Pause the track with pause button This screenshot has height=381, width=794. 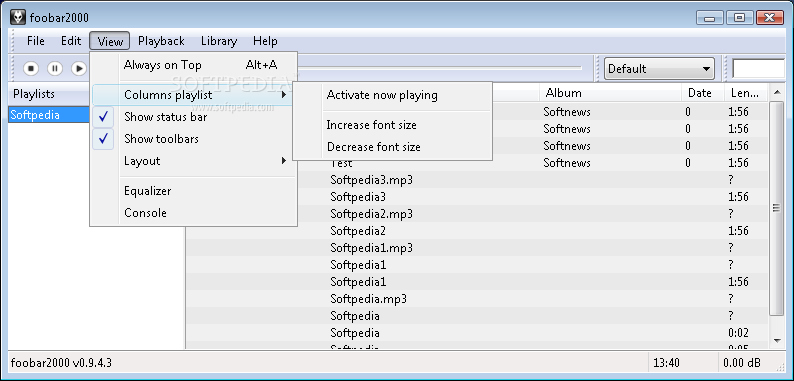point(55,68)
